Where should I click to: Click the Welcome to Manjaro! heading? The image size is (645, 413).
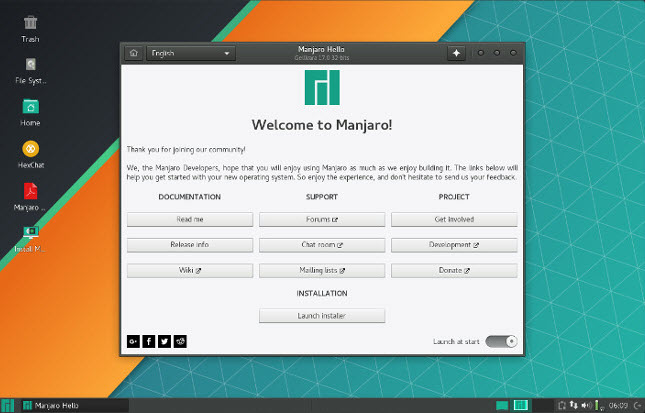pyautogui.click(x=322, y=125)
